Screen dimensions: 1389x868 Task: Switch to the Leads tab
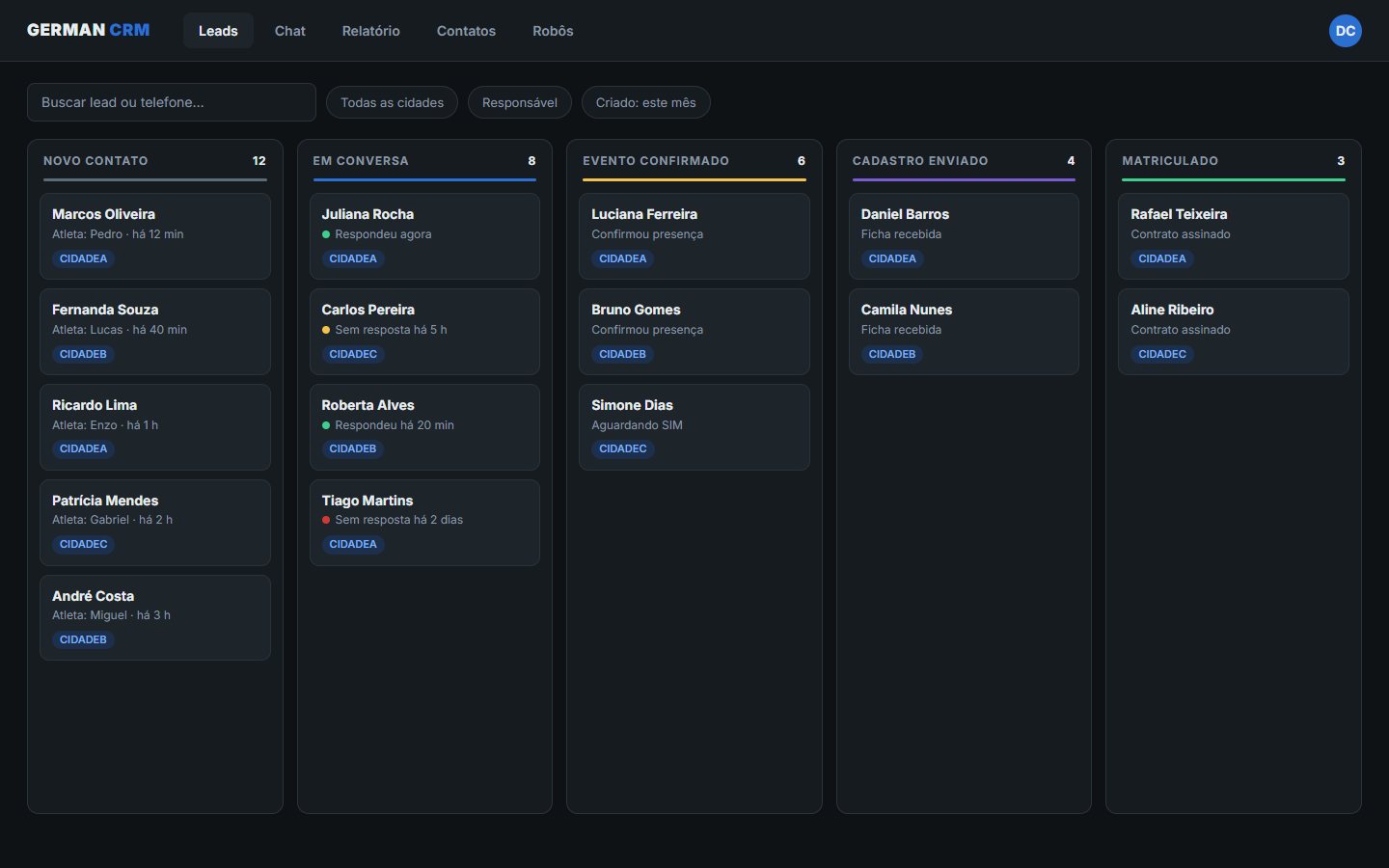218,31
